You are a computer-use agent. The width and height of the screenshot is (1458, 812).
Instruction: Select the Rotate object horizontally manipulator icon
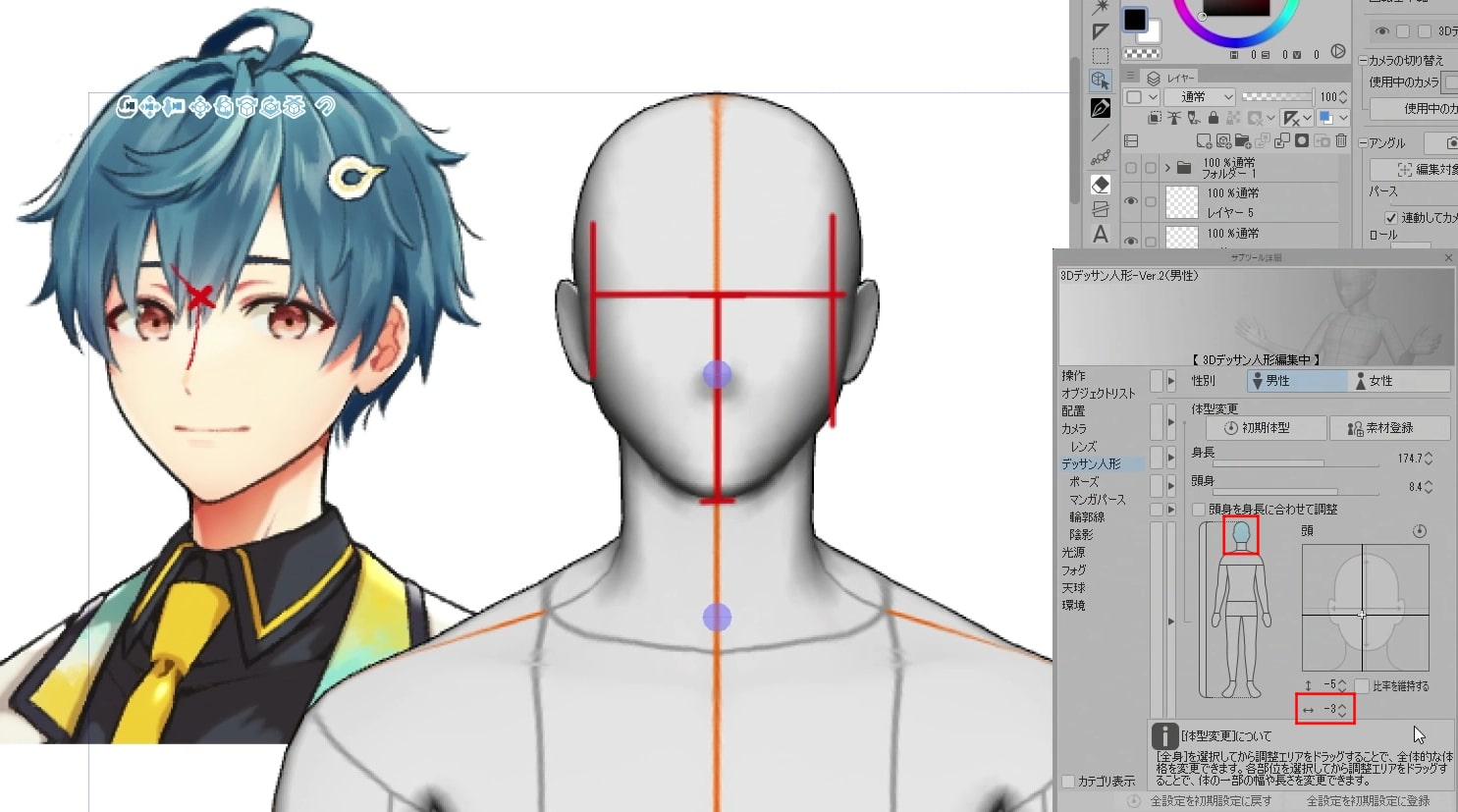[247, 106]
